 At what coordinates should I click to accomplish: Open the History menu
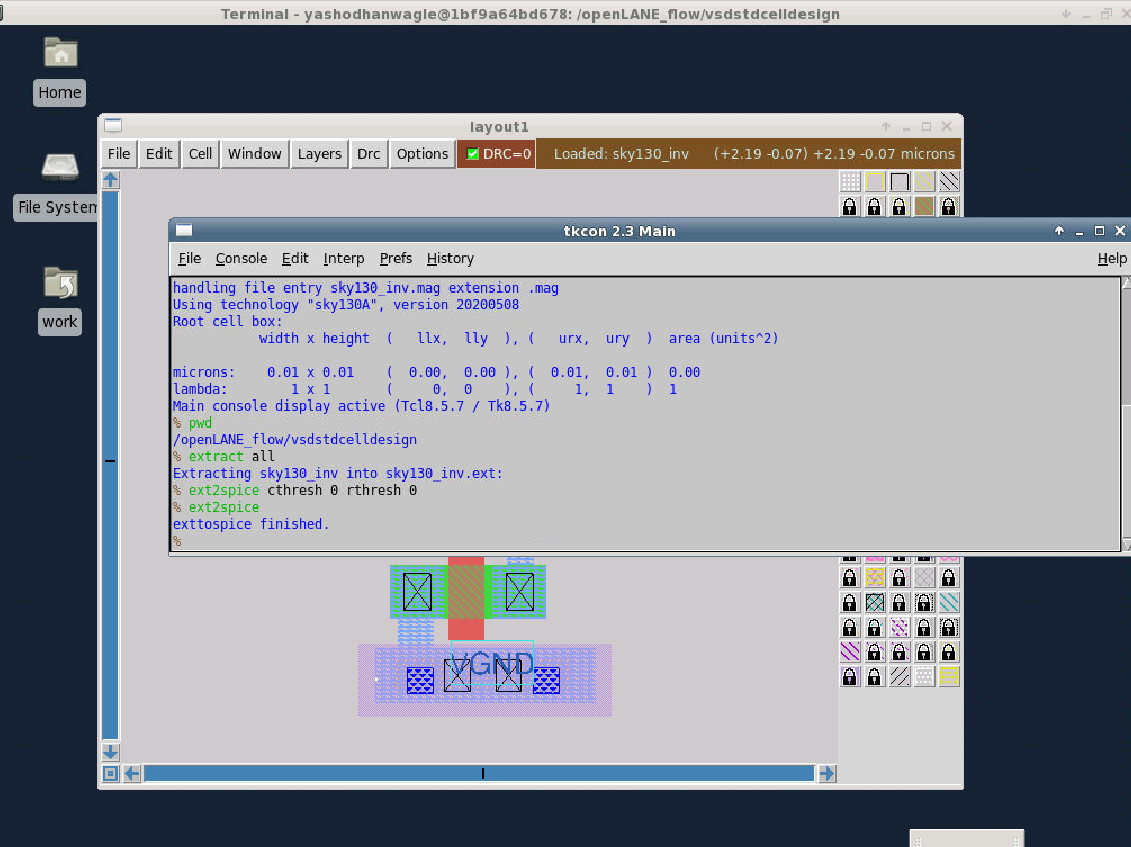[450, 258]
